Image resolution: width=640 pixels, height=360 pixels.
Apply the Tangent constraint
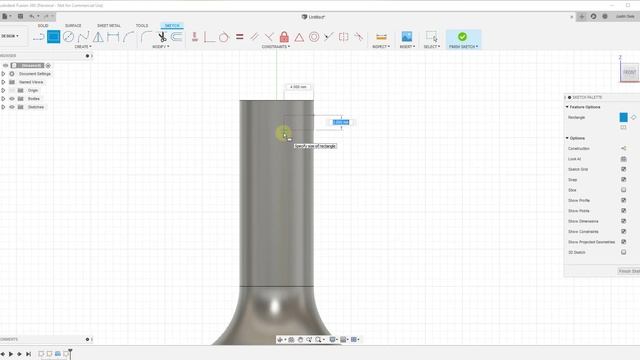click(224, 37)
